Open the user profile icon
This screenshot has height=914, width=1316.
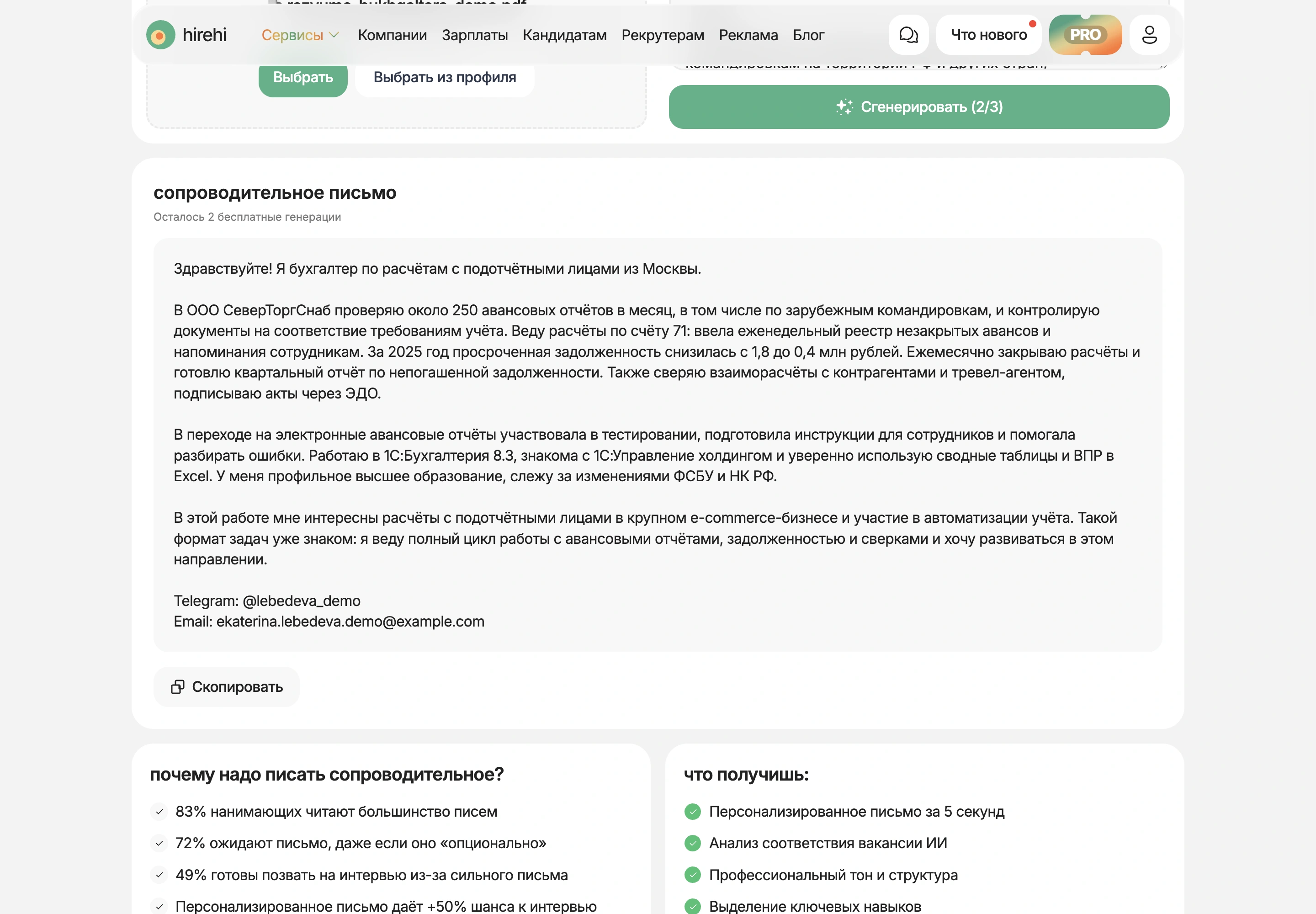(x=1149, y=35)
